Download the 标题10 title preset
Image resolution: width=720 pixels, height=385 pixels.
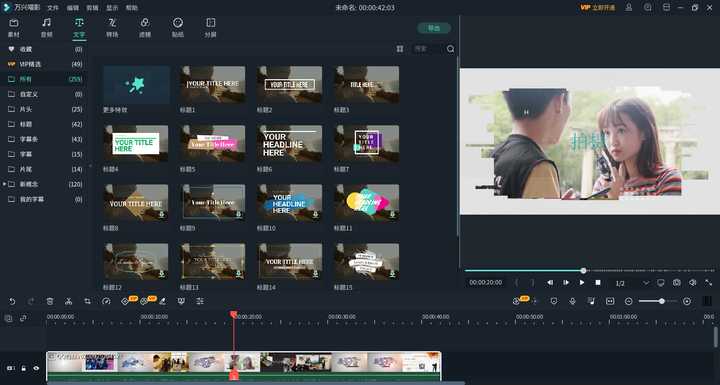pos(315,215)
